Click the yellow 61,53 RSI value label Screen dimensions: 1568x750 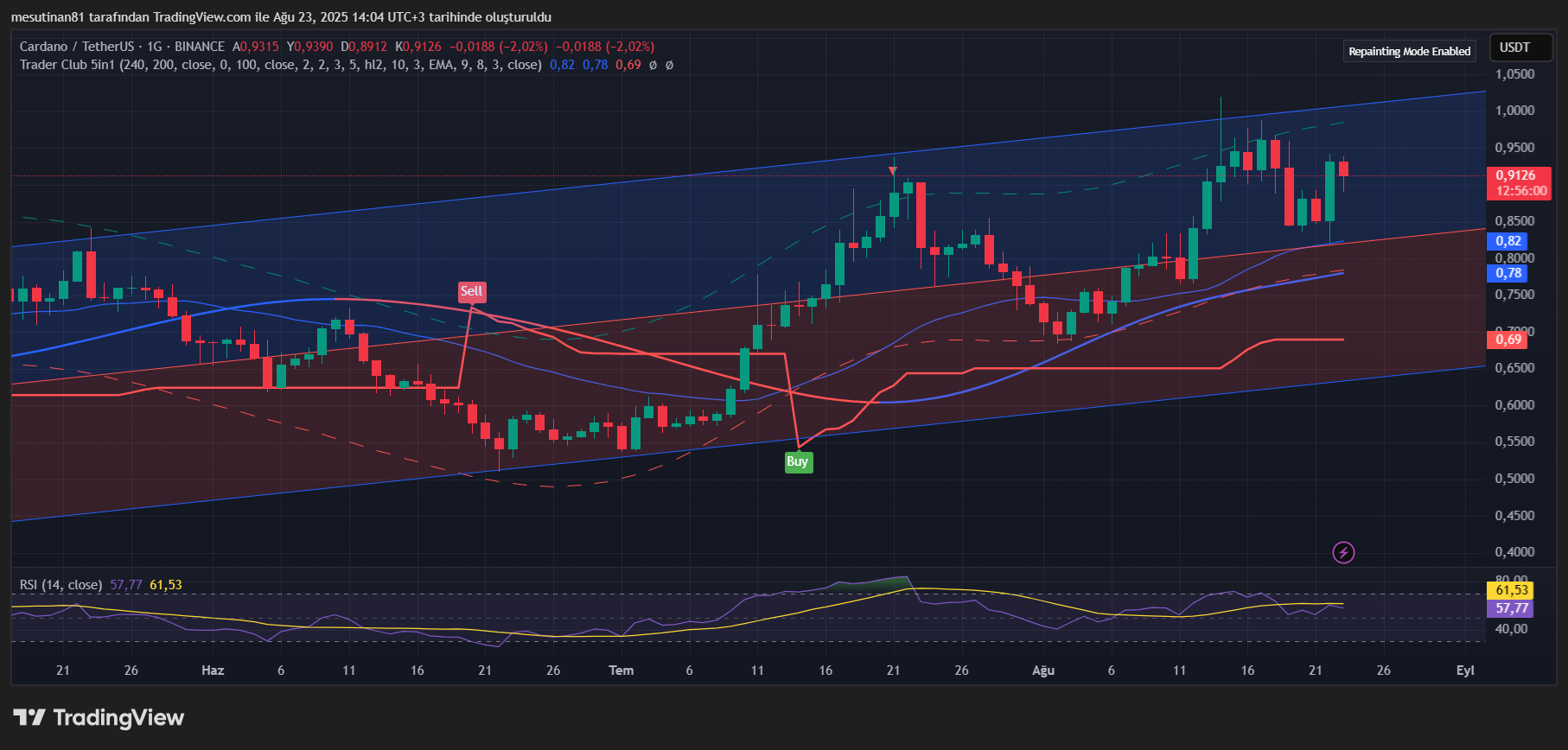(x=1511, y=590)
